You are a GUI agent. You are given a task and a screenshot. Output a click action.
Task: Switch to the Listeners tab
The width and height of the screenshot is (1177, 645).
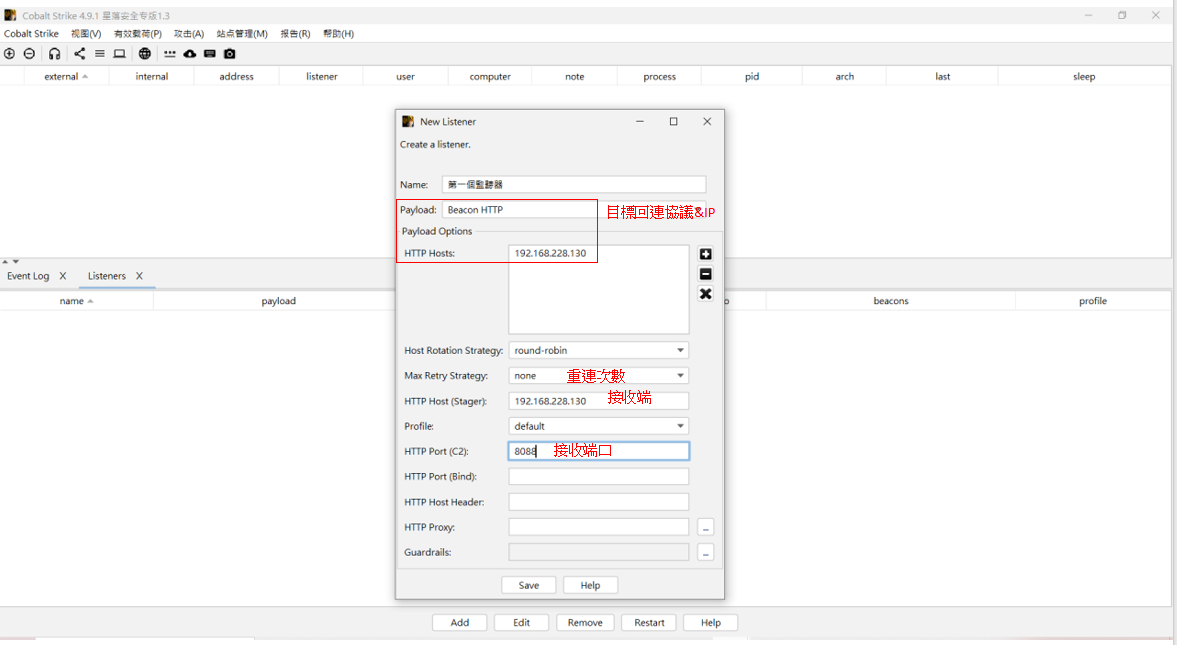pos(107,276)
